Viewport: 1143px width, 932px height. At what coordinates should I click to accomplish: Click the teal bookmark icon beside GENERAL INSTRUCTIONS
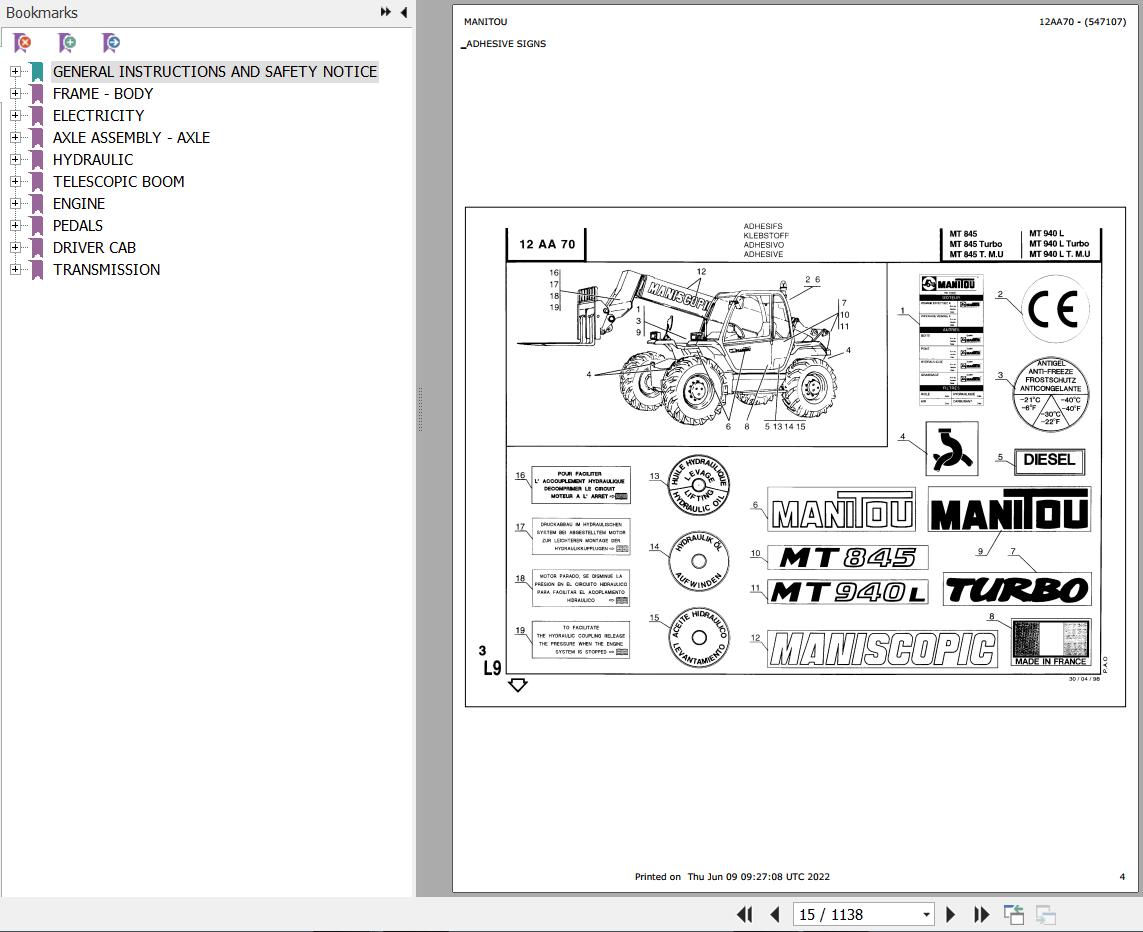(36, 71)
